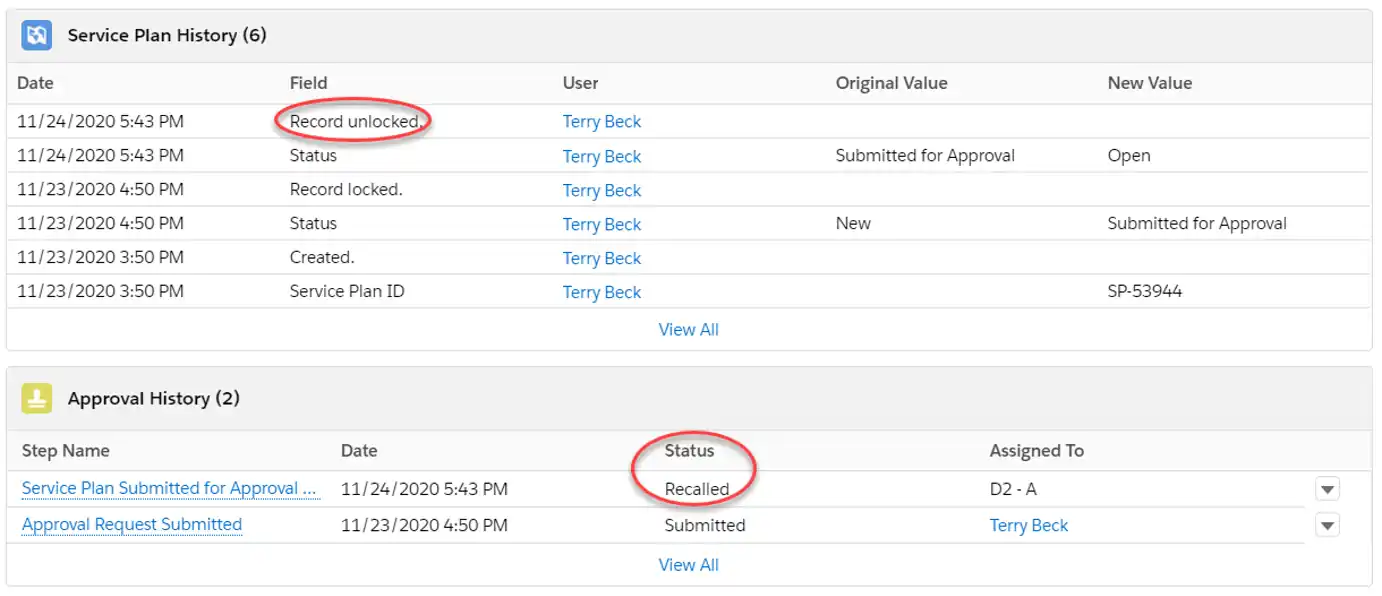Click the Assigned To column header

[x=1037, y=451]
